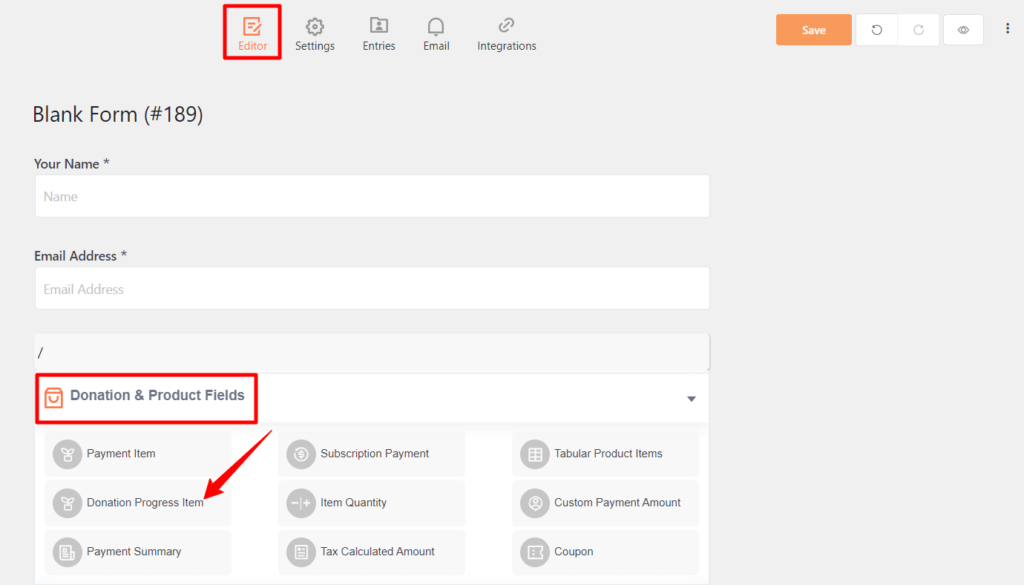Undo the last change
Image resolution: width=1024 pixels, height=585 pixels.
(877, 29)
